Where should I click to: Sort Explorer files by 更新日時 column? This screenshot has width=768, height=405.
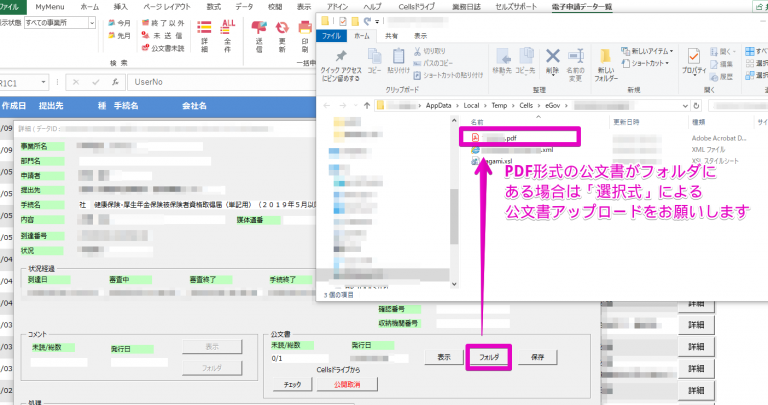tap(626, 122)
